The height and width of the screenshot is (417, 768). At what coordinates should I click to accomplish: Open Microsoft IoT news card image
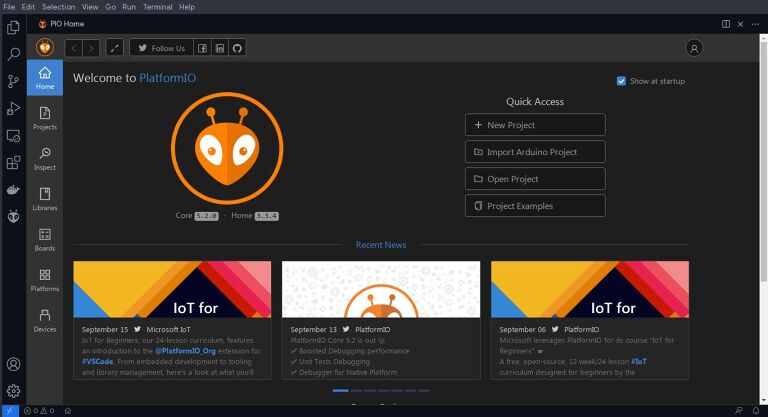click(x=172, y=289)
